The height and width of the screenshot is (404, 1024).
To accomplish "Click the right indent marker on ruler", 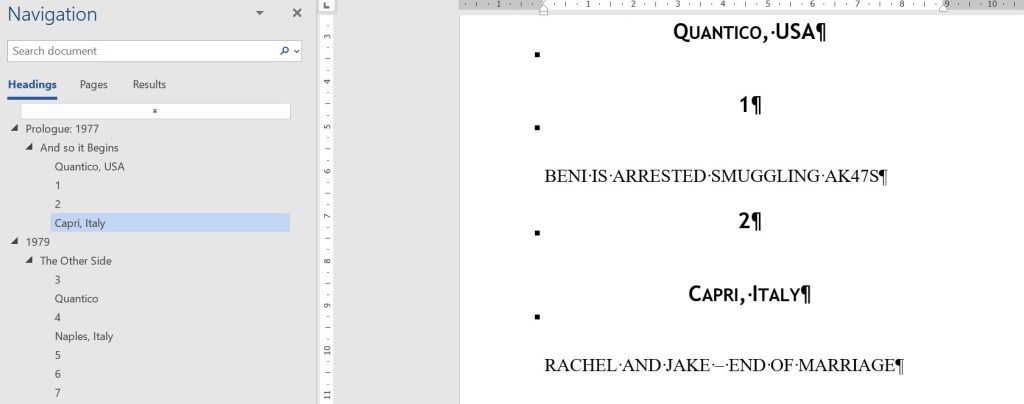I will pyautogui.click(x=944, y=8).
